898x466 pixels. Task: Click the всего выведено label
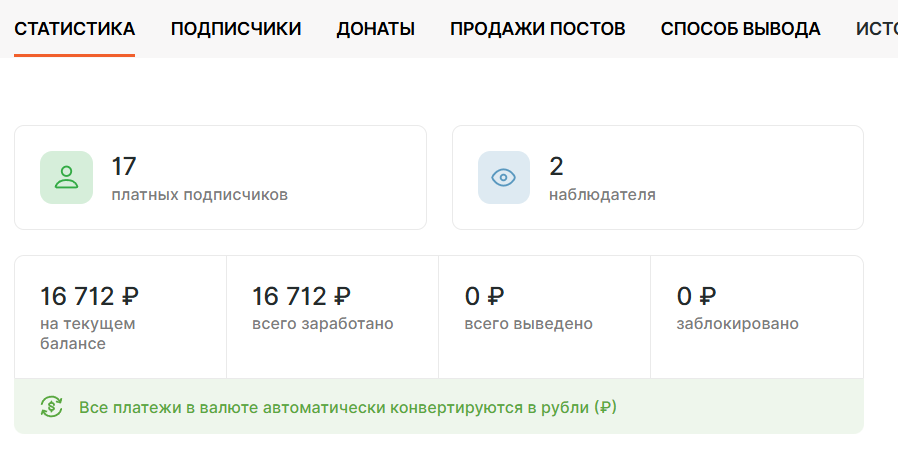point(529,324)
